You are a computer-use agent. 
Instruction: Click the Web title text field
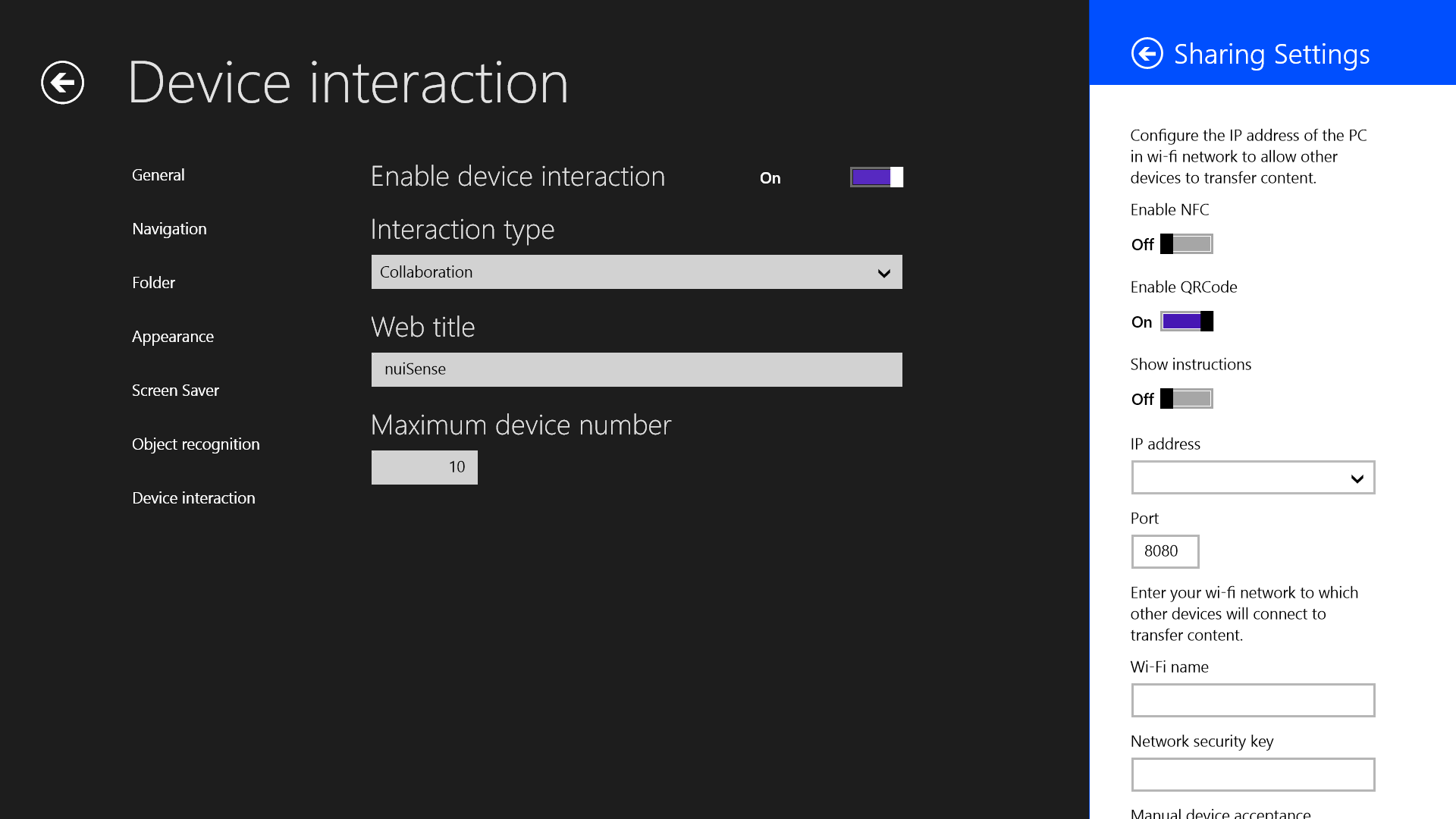635,369
